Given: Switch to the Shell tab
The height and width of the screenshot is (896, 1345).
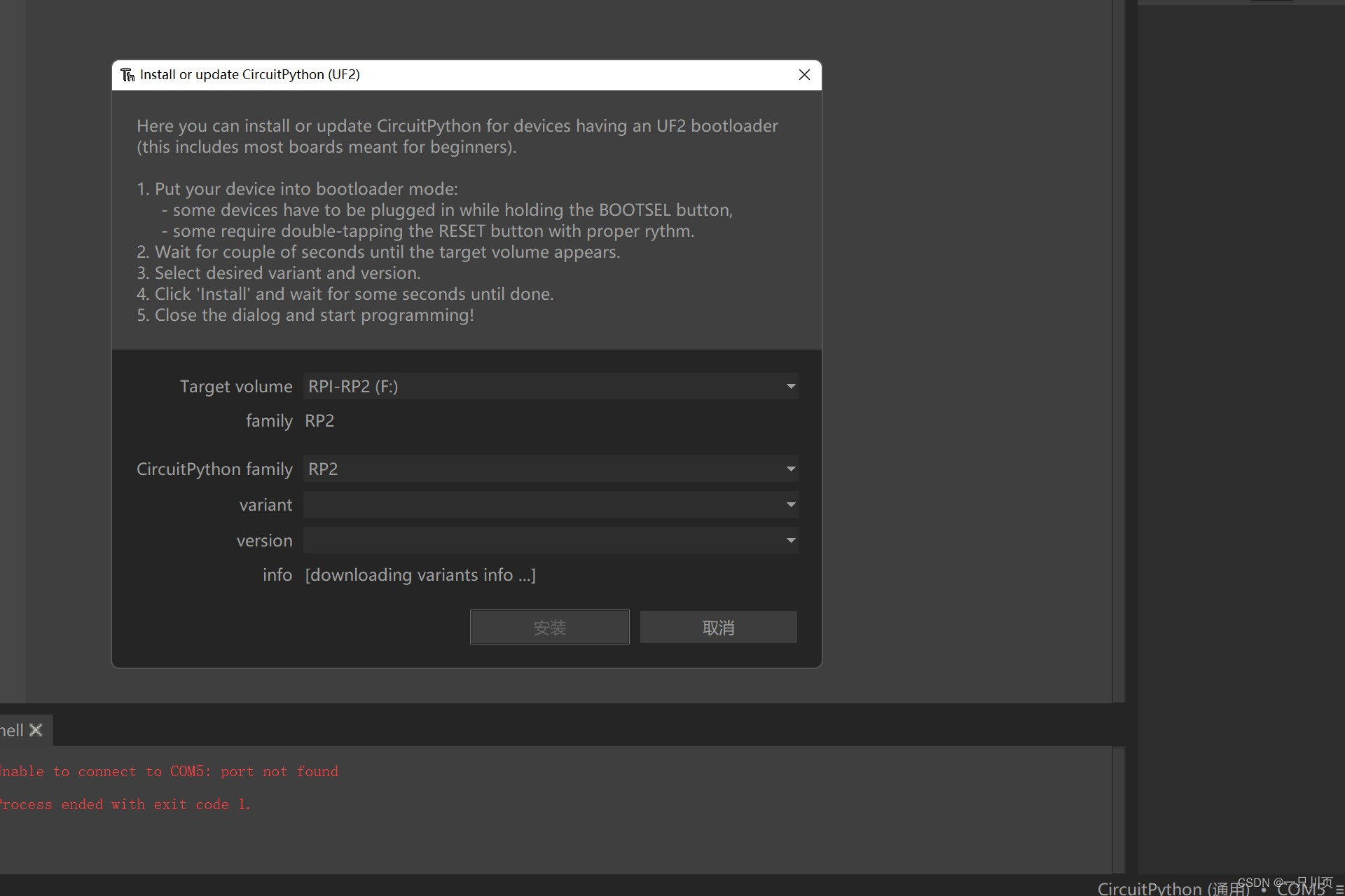Looking at the screenshot, I should pos(11,730).
